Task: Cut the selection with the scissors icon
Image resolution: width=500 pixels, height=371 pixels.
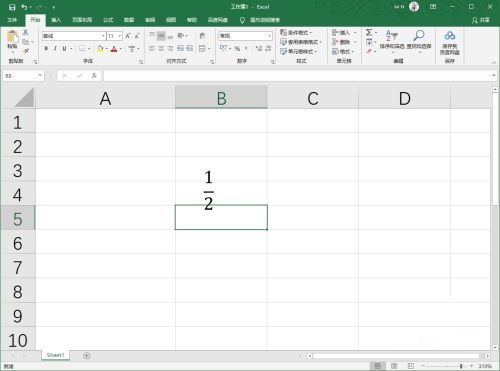Action: 25,32
